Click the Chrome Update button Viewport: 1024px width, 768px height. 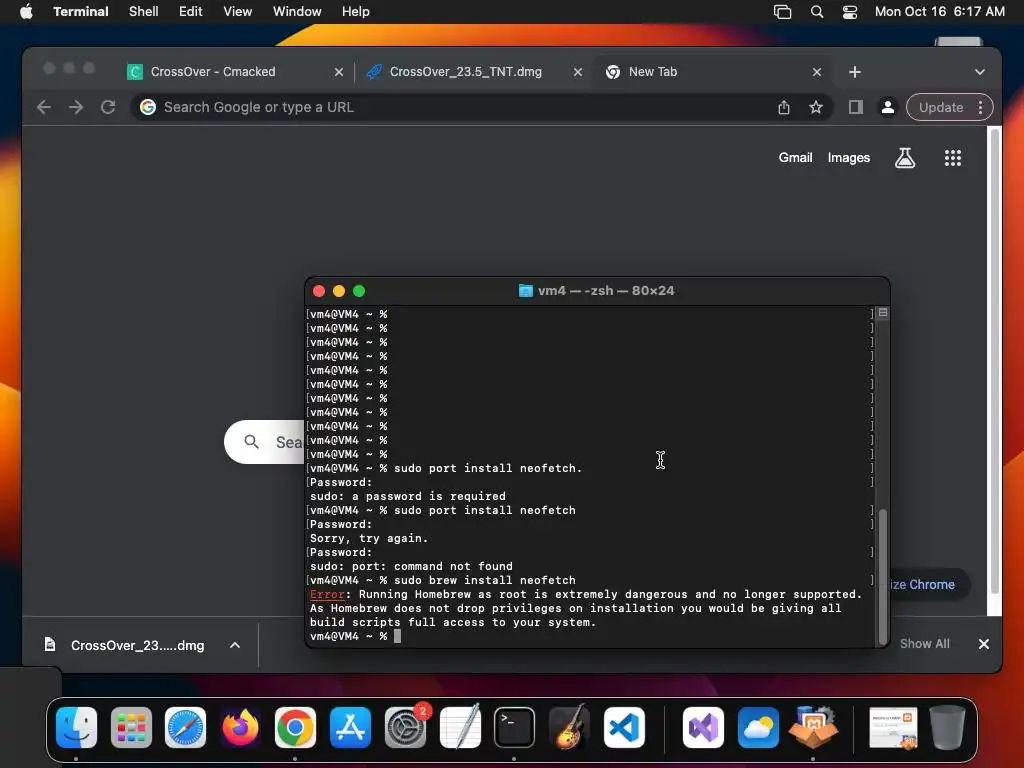click(x=941, y=107)
